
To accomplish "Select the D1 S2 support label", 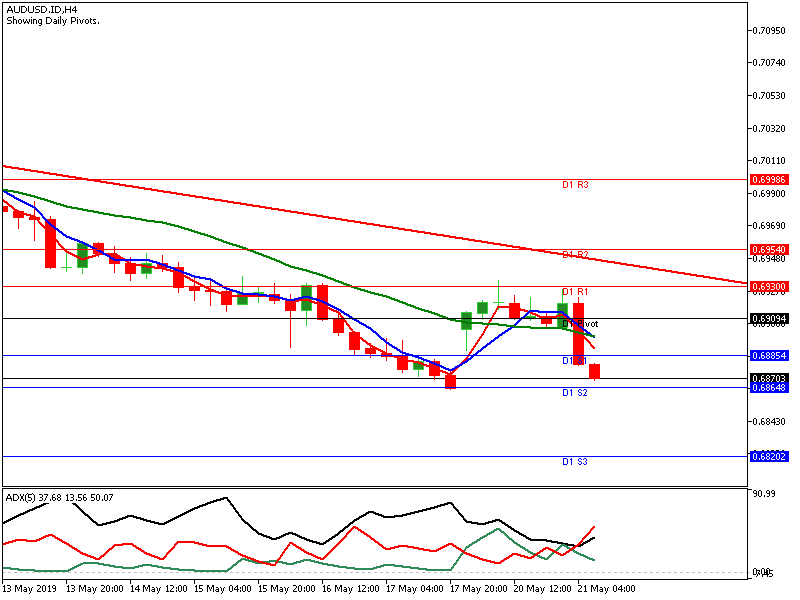I will (574, 393).
